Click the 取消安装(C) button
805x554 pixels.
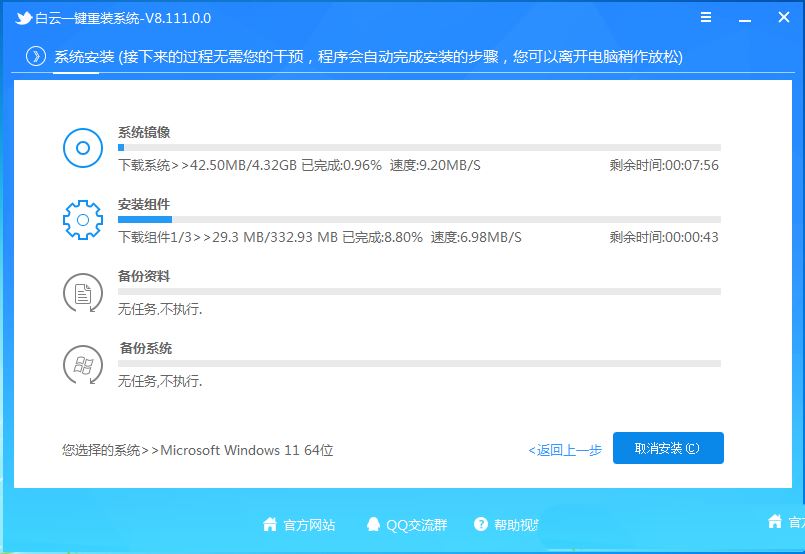point(668,448)
